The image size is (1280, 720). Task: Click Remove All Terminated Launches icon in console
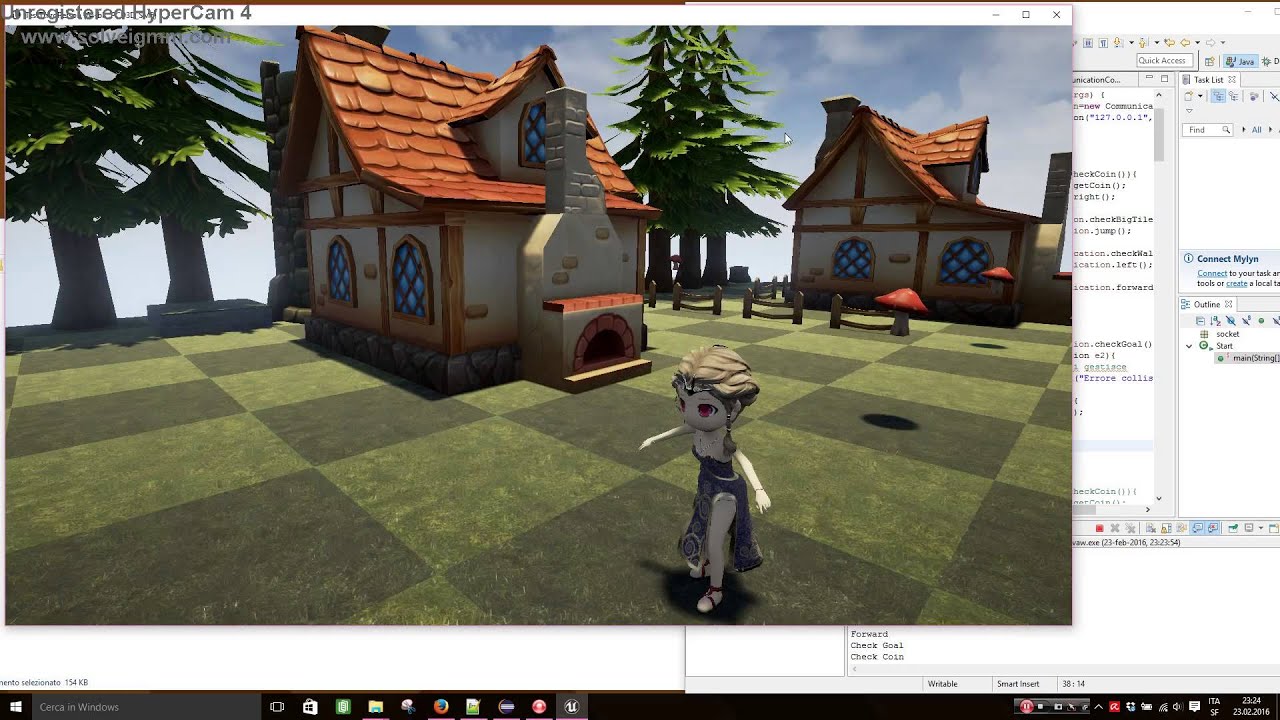pyautogui.click(x=1130, y=528)
